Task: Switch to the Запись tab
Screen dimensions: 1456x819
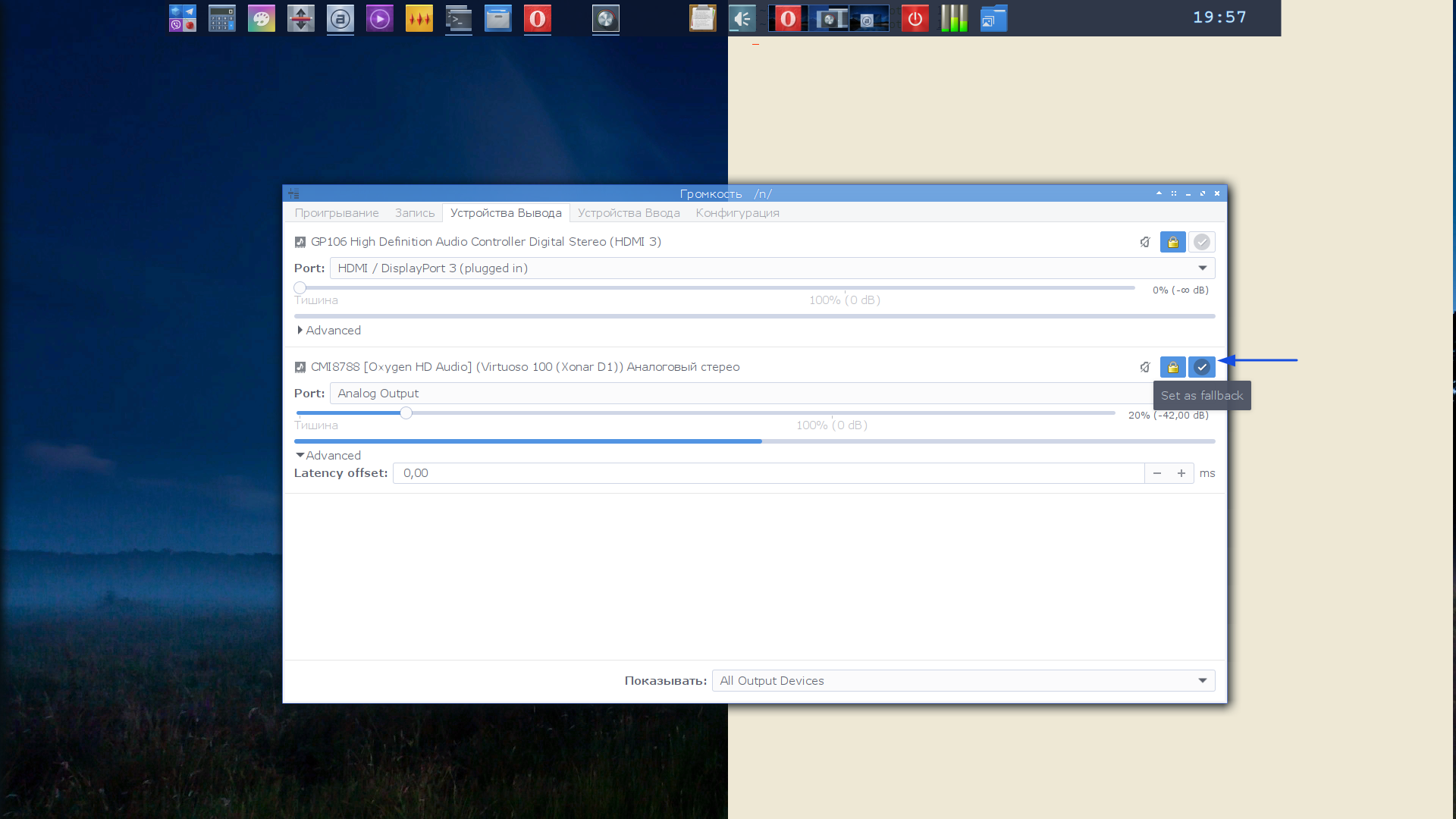Action: [x=415, y=213]
